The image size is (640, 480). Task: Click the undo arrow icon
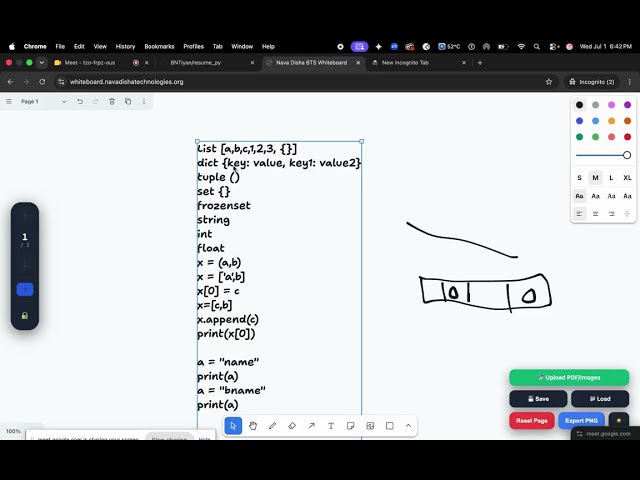(x=80, y=101)
